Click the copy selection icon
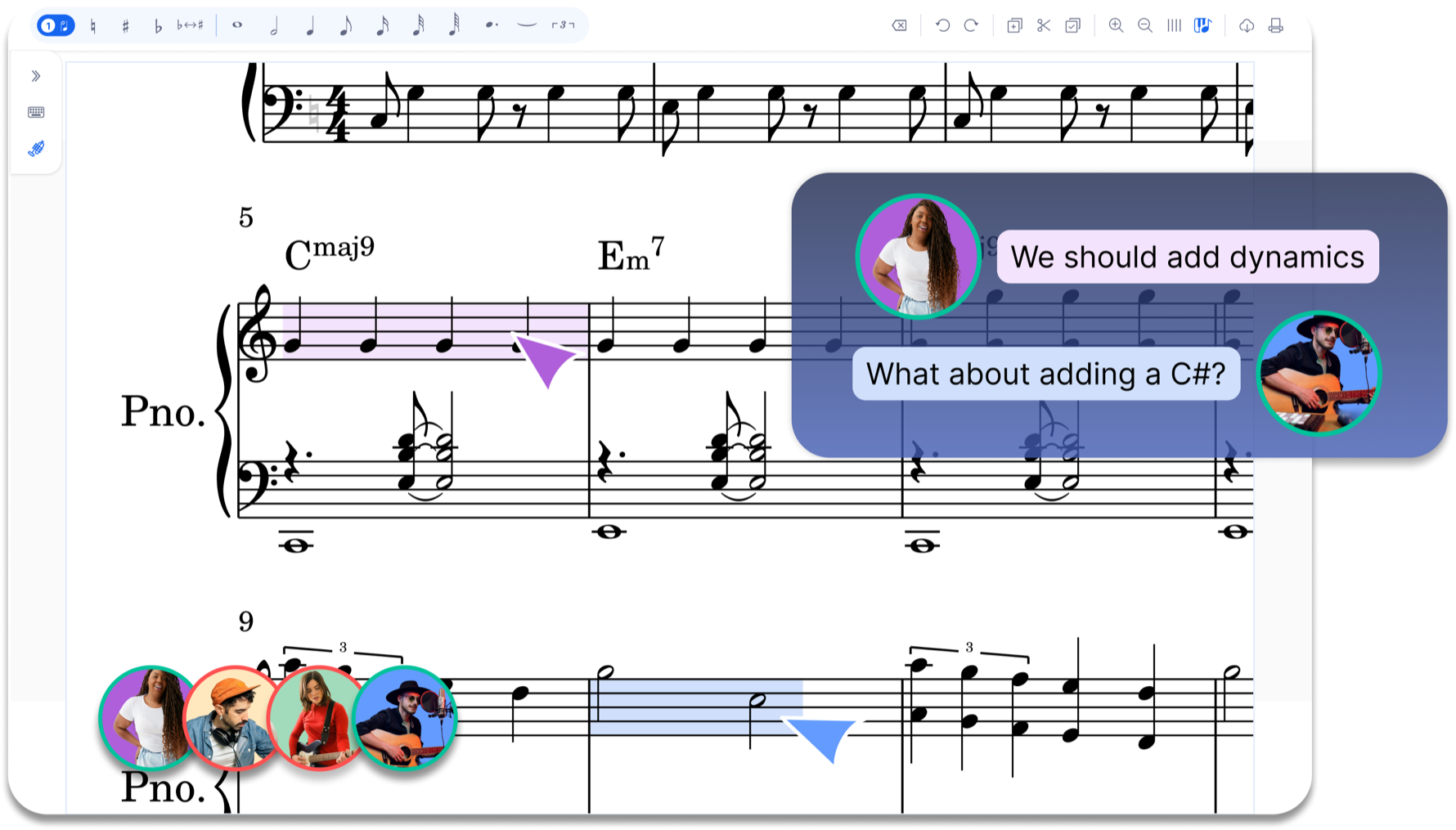The width and height of the screenshot is (1456, 830). 1014,25
